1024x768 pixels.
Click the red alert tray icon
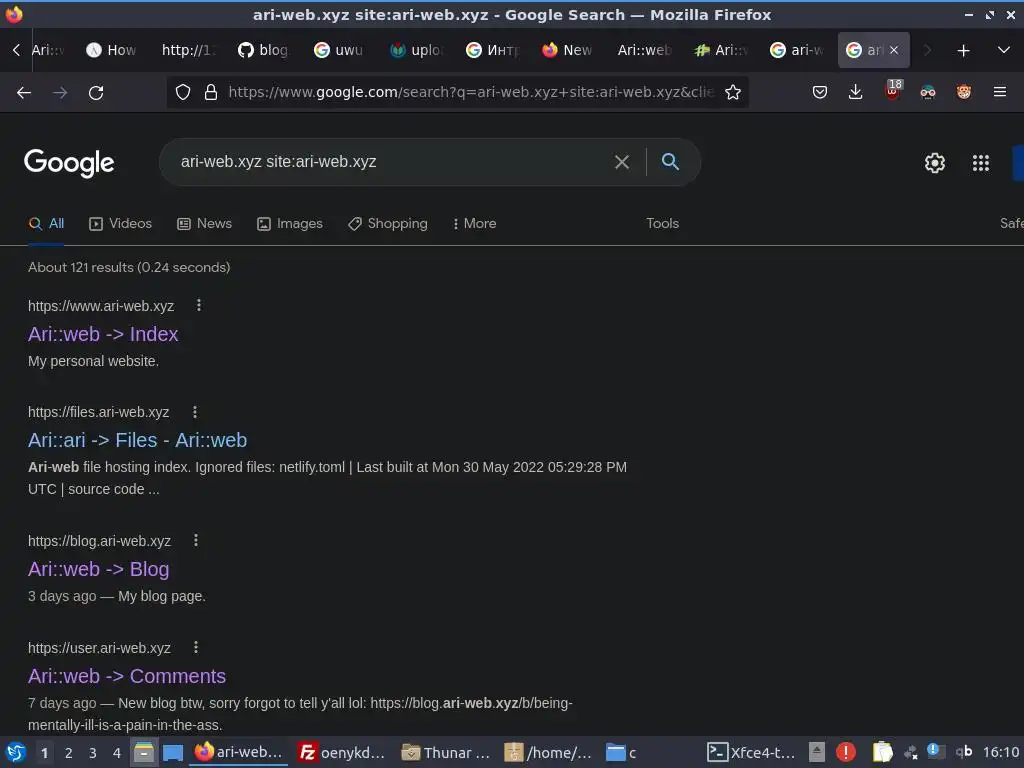tap(846, 752)
